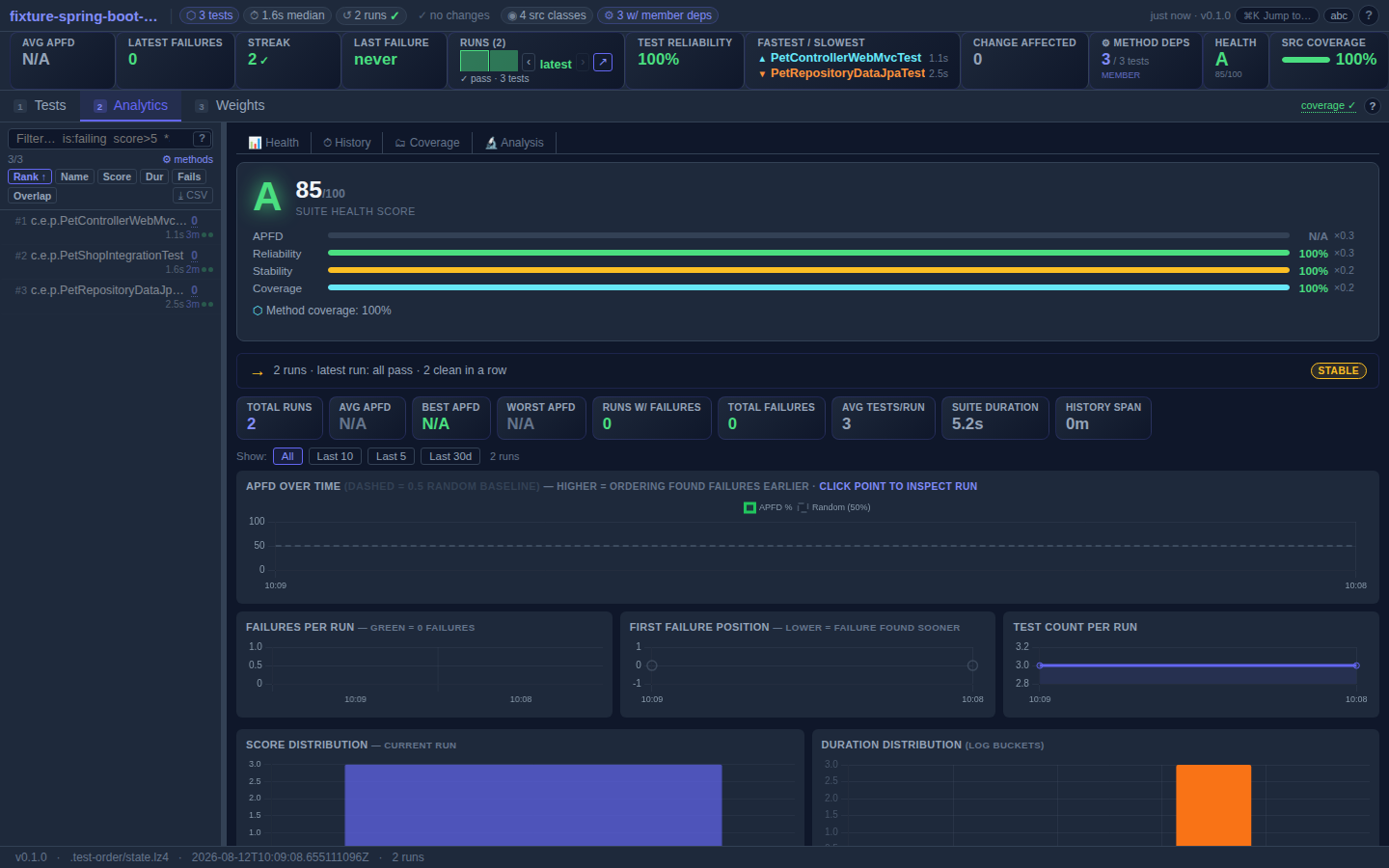This screenshot has height=868, width=1389.
Task: Click the Stability score bar
Action: point(808,271)
